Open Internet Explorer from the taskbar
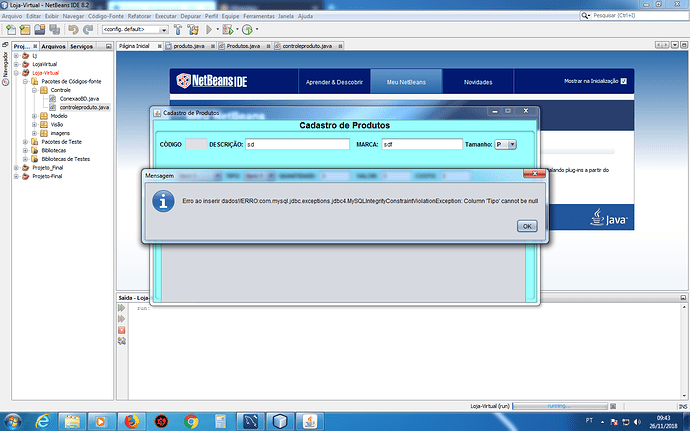Image resolution: width=690 pixels, height=431 pixels. click(43, 421)
